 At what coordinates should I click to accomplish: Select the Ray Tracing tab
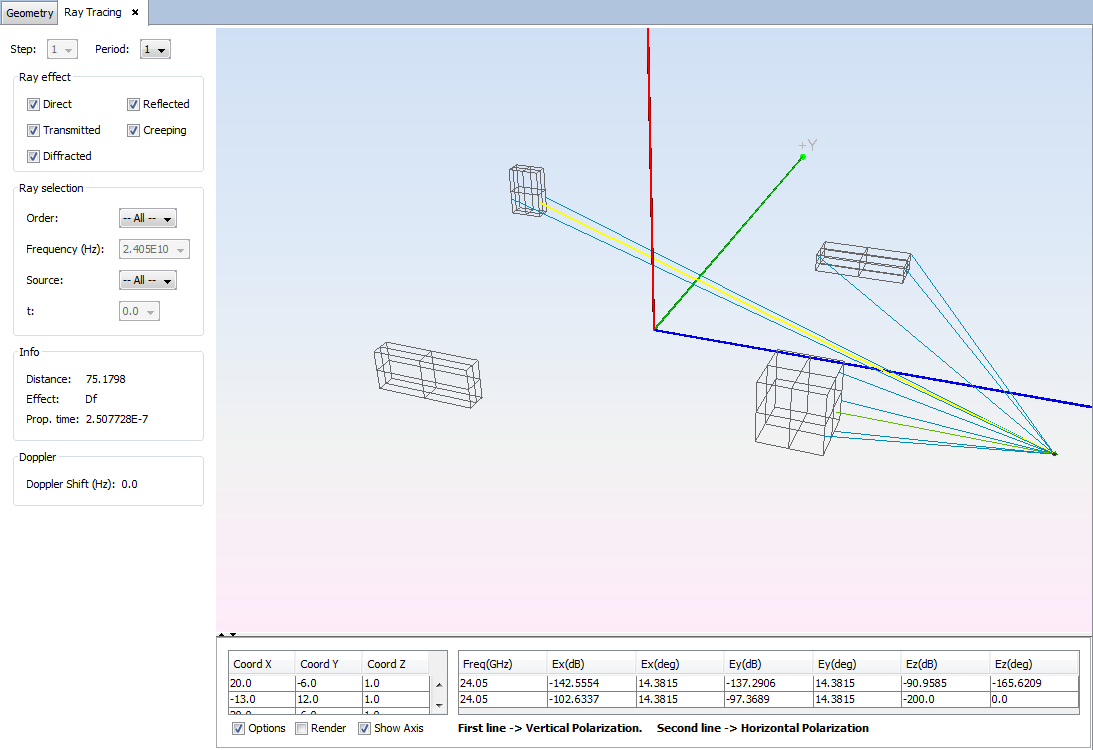pos(93,13)
